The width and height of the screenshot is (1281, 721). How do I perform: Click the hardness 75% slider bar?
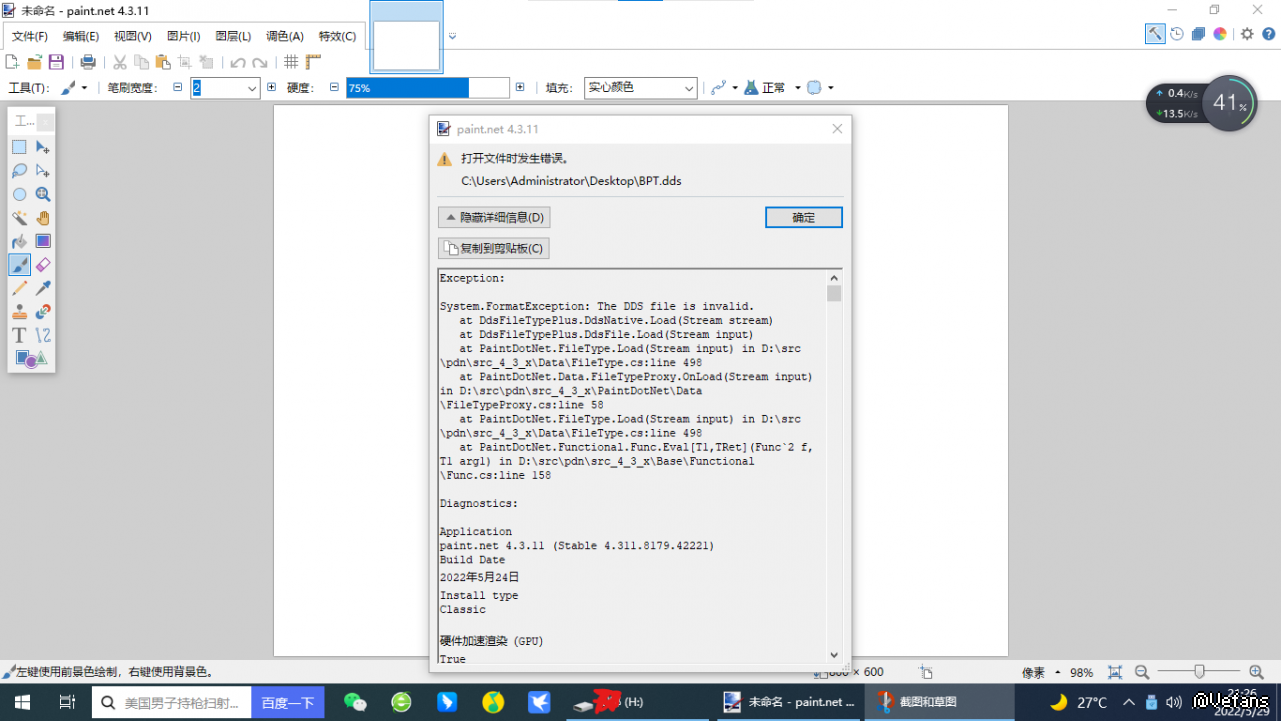[x=428, y=88]
